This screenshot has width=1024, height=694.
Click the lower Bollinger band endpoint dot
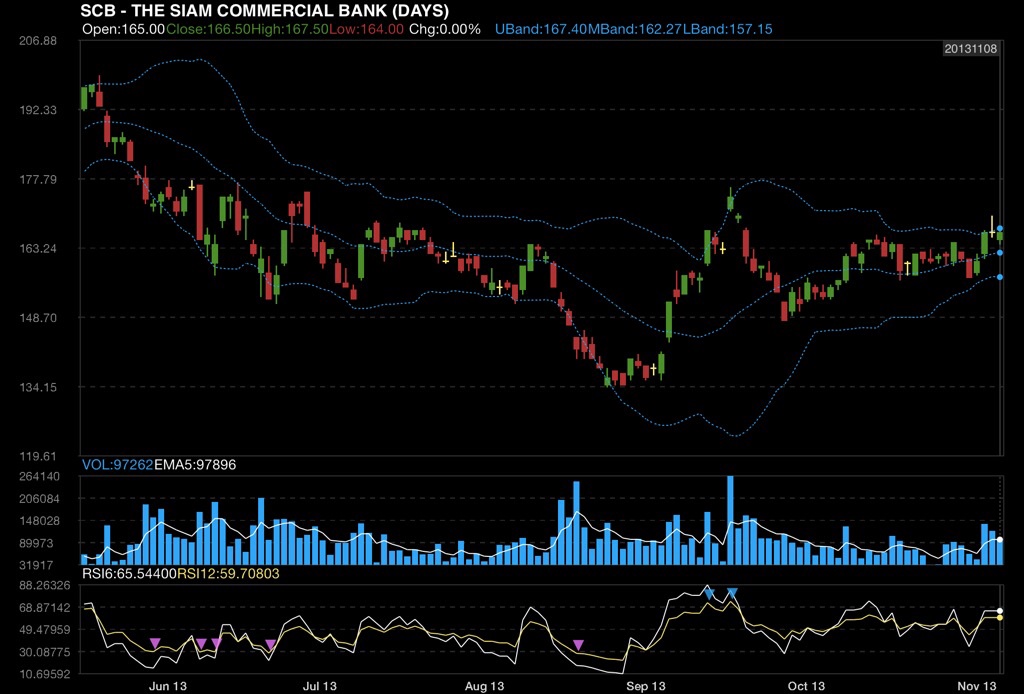1000,277
